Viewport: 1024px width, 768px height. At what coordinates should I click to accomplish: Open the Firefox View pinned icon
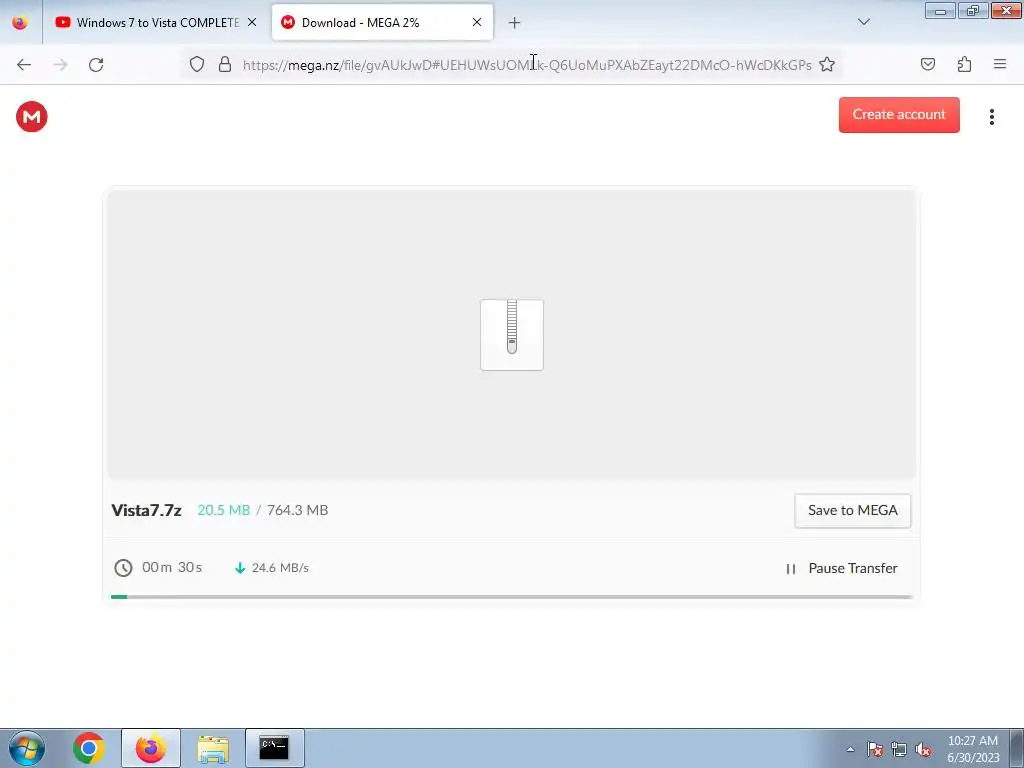pos(20,22)
